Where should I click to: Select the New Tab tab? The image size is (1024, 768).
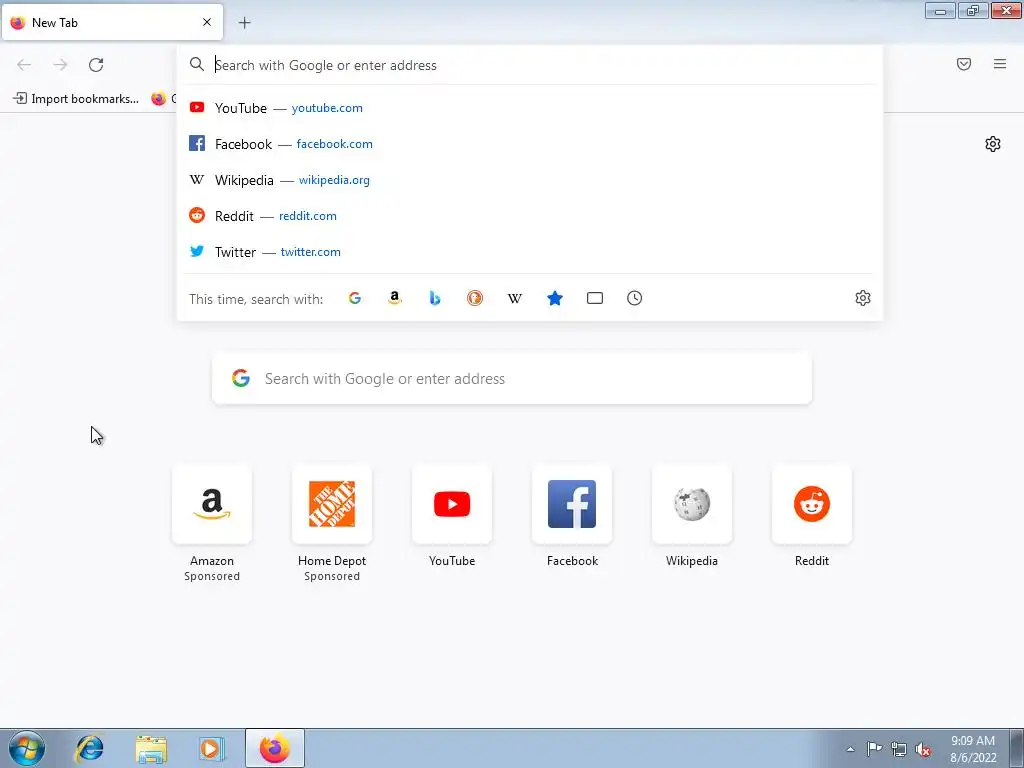112,22
